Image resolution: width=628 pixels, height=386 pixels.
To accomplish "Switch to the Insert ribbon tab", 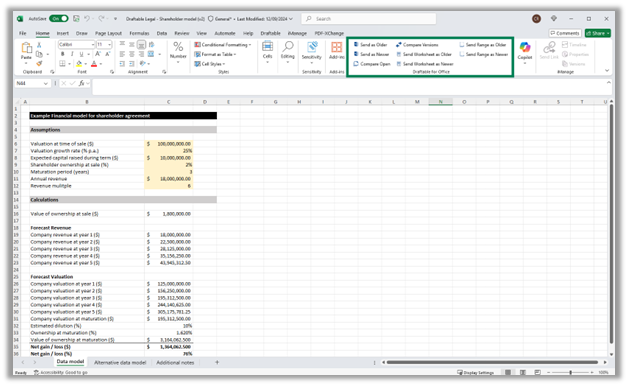I will [62, 33].
